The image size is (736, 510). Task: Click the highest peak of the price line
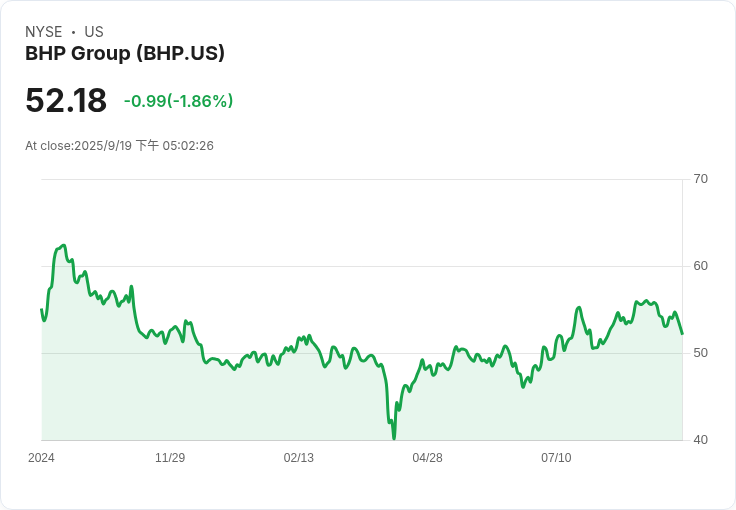tap(64, 245)
